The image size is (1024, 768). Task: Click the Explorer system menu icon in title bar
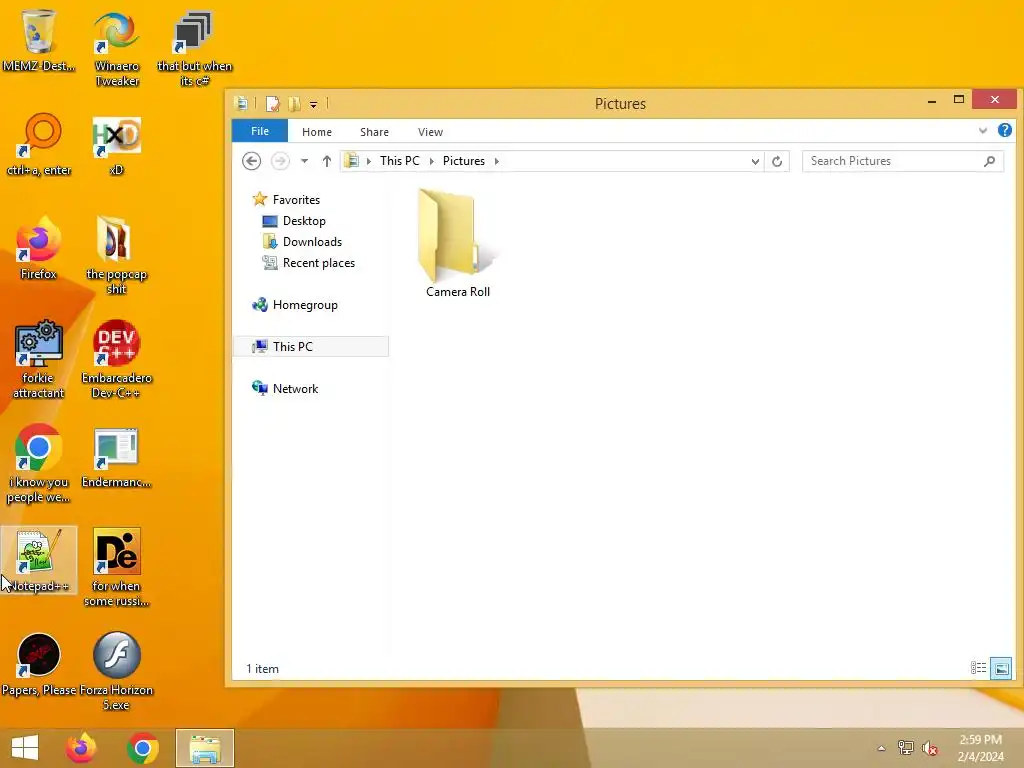click(x=241, y=103)
